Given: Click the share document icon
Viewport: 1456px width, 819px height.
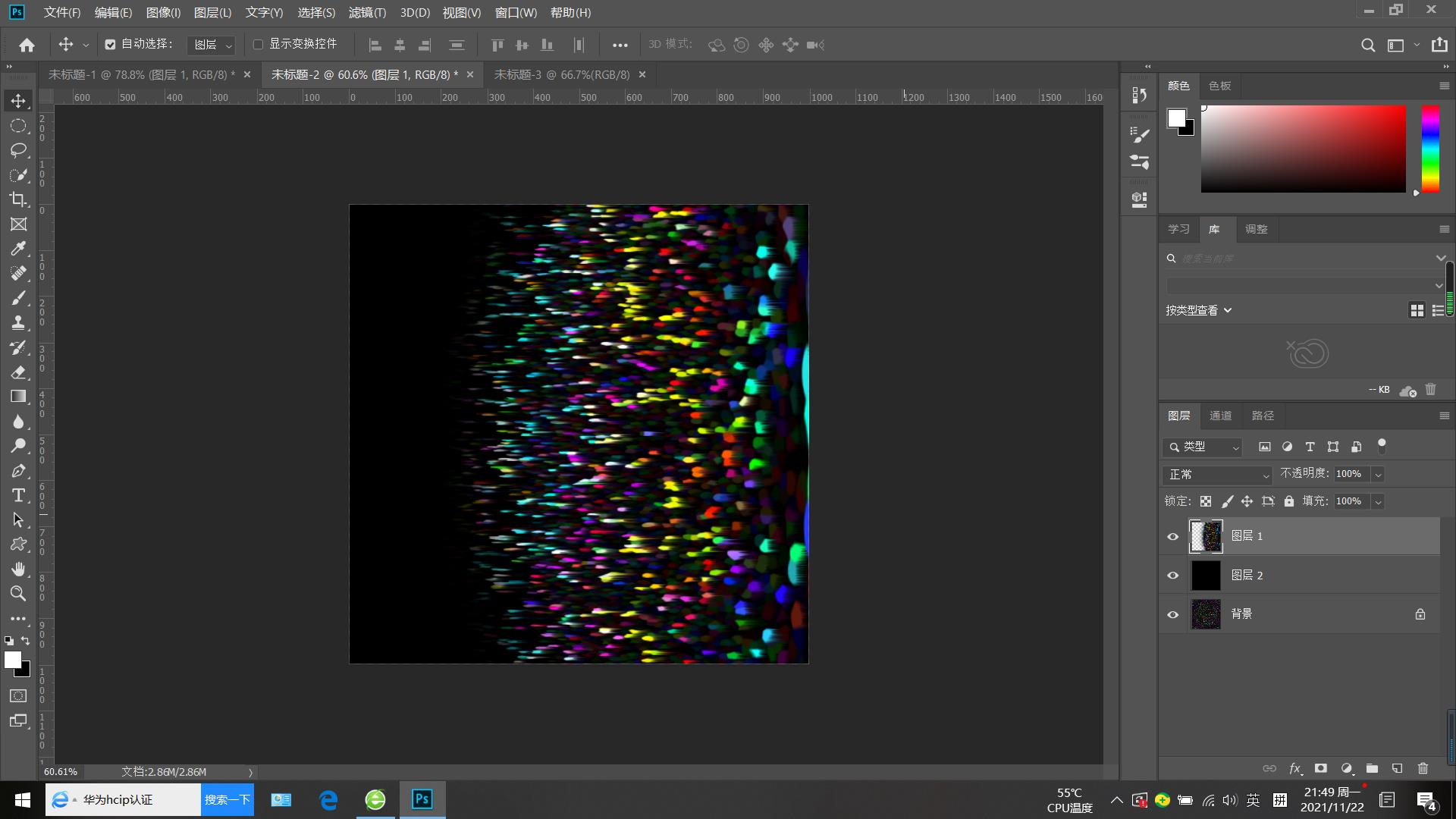Looking at the screenshot, I should tap(1439, 45).
